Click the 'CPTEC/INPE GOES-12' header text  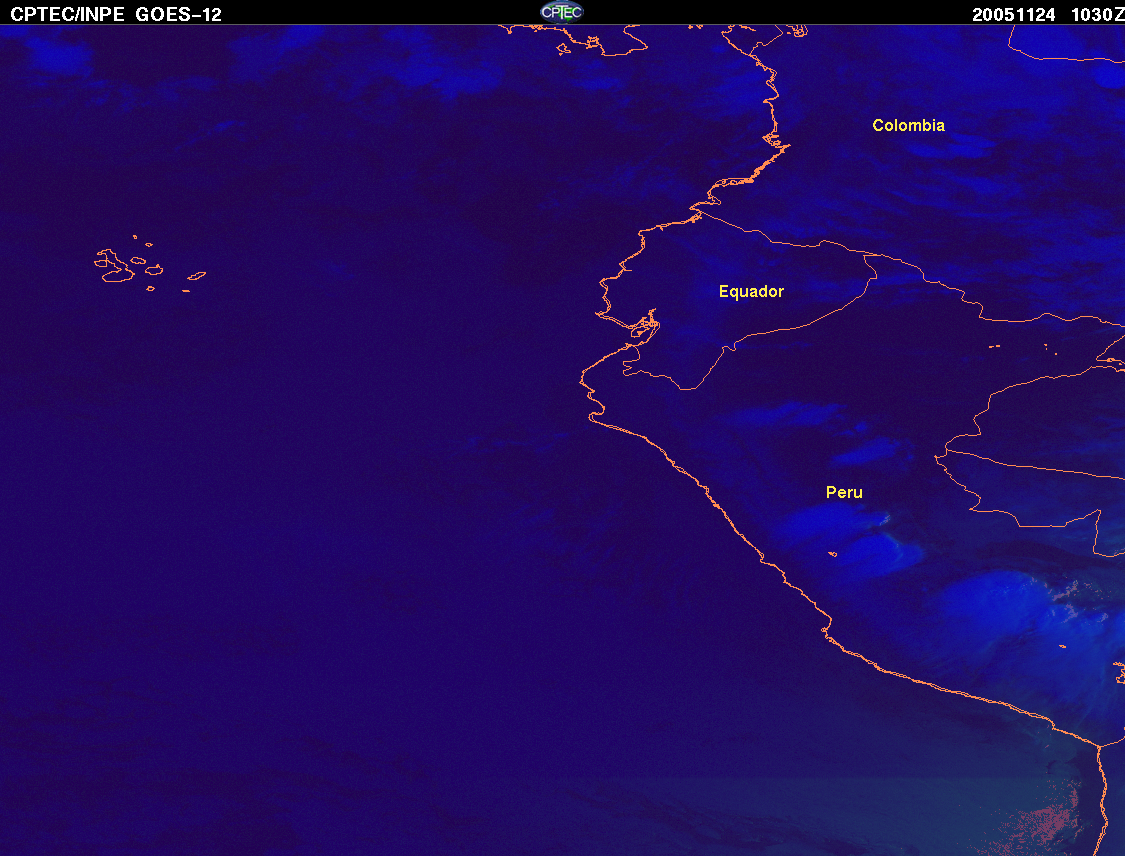click(116, 14)
